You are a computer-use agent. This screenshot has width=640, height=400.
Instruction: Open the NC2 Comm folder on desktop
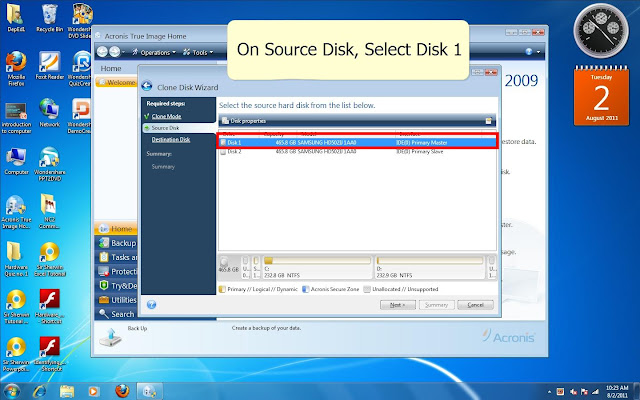(x=50, y=211)
